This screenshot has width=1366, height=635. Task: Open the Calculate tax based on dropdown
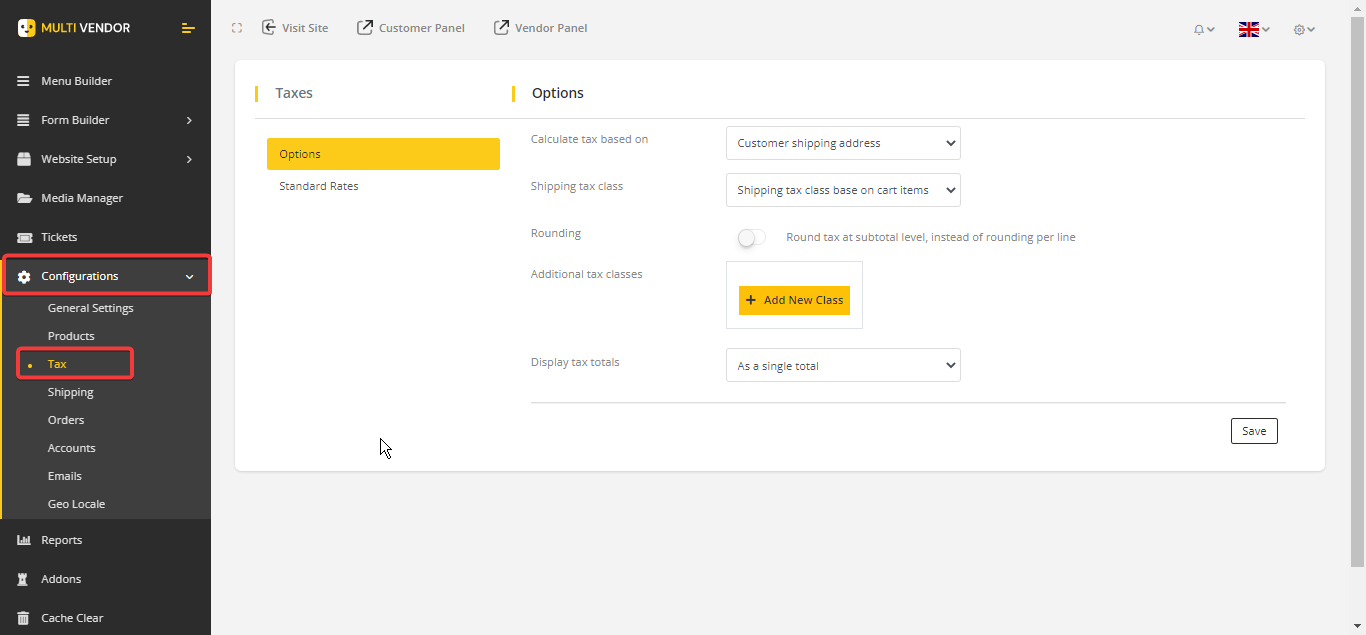pyautogui.click(x=843, y=143)
